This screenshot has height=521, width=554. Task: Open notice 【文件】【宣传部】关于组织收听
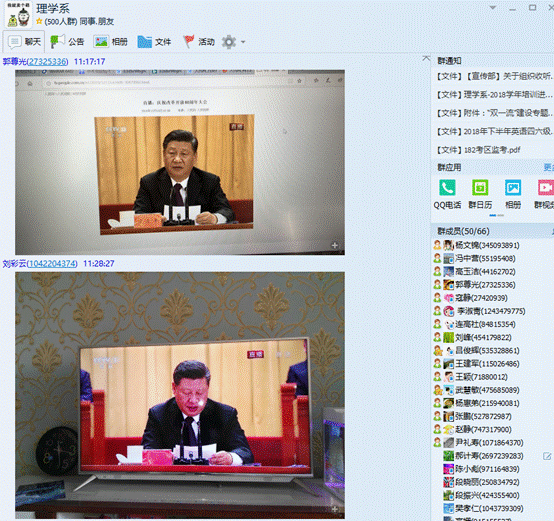[494, 76]
